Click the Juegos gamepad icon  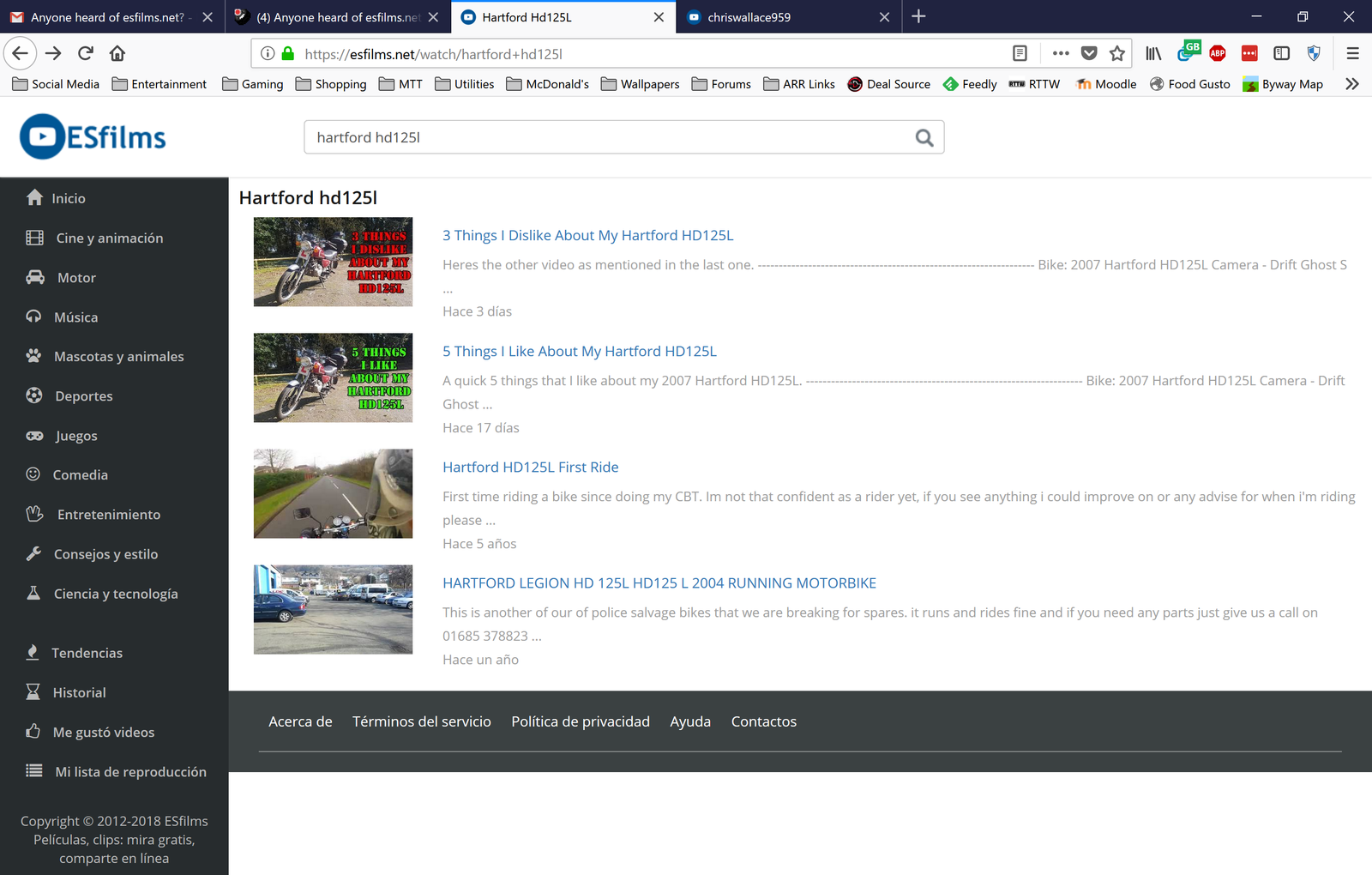[x=34, y=436]
